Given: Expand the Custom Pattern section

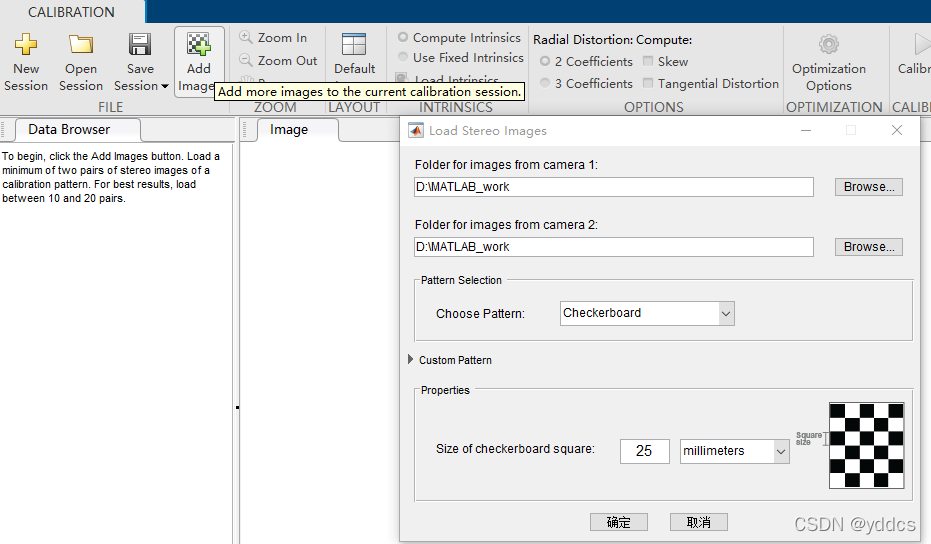Looking at the screenshot, I should 410,359.
